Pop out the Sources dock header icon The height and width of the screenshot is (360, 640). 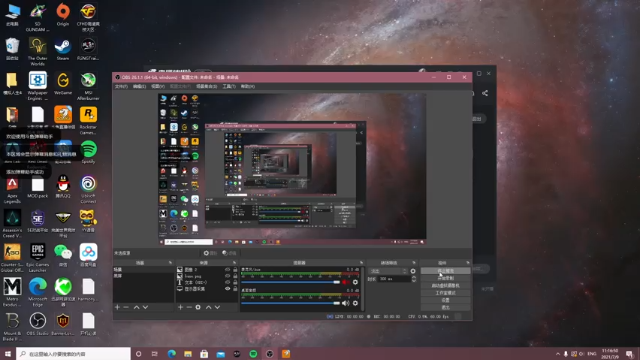(234, 263)
